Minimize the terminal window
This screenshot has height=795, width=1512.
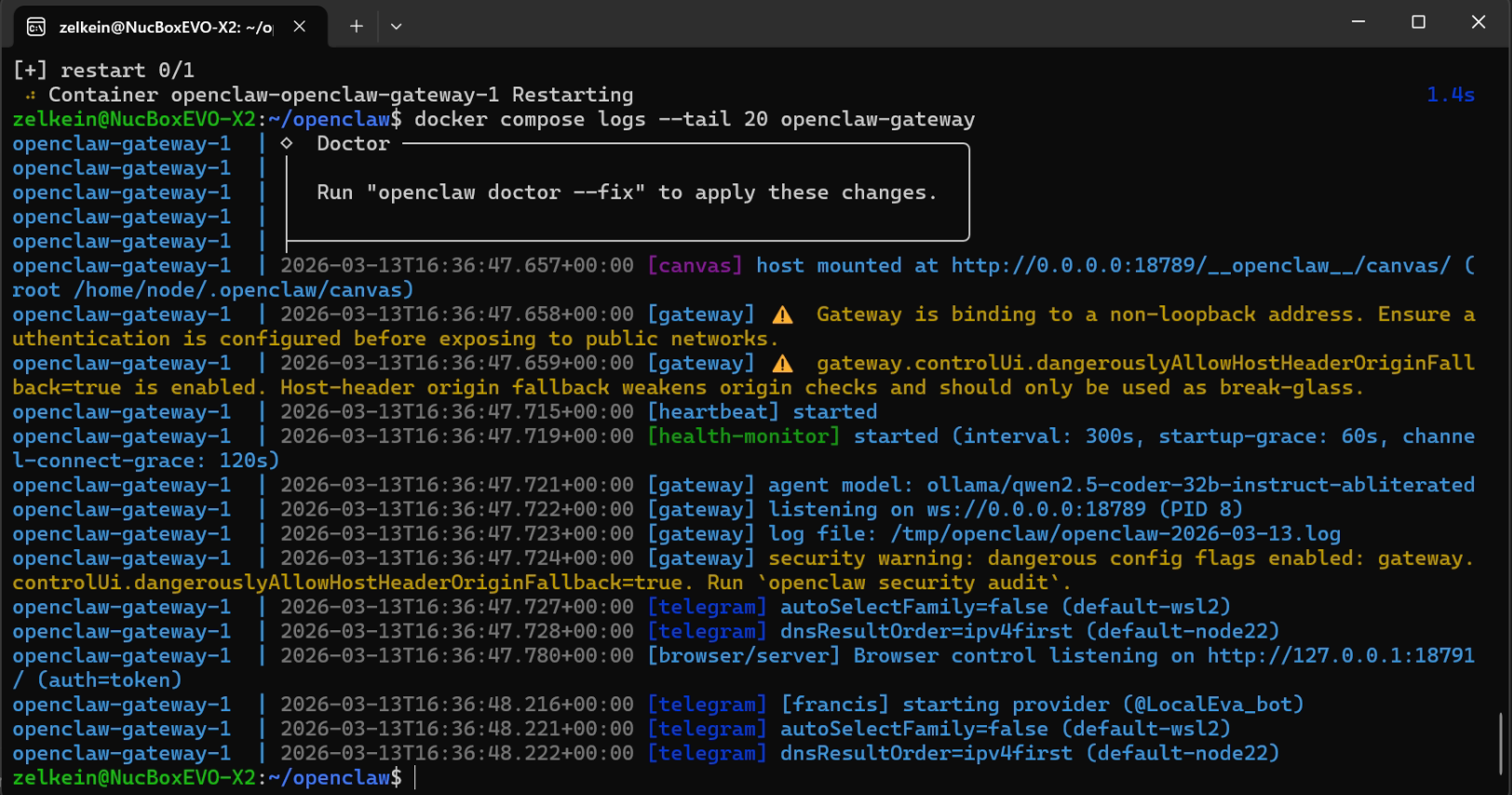point(1358,22)
